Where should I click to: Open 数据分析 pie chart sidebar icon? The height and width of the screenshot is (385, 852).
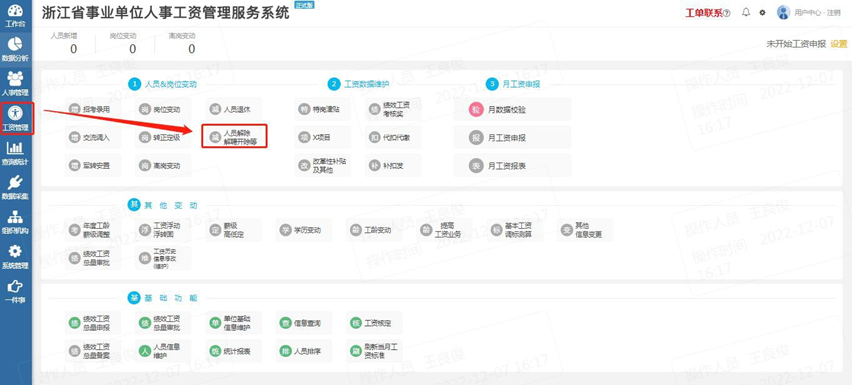16,49
